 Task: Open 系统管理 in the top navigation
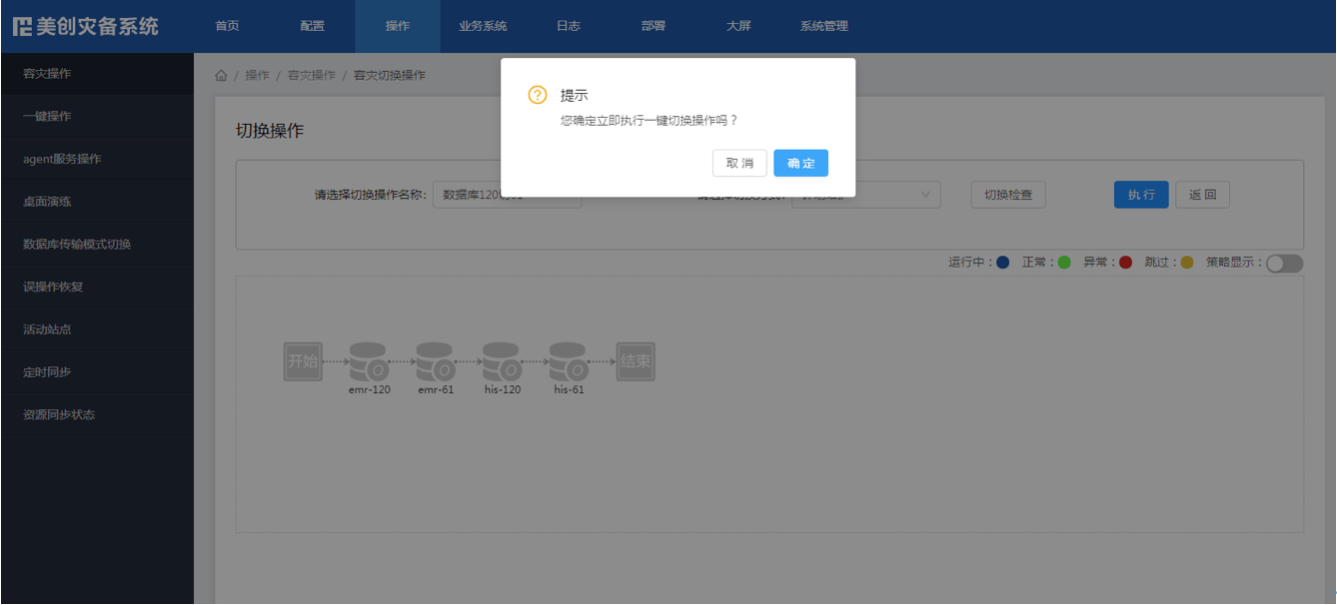[x=824, y=26]
